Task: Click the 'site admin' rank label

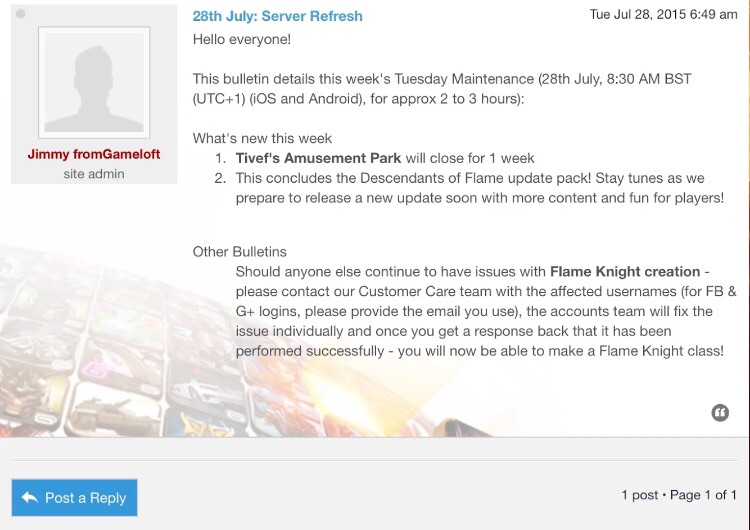Action: coord(94,174)
